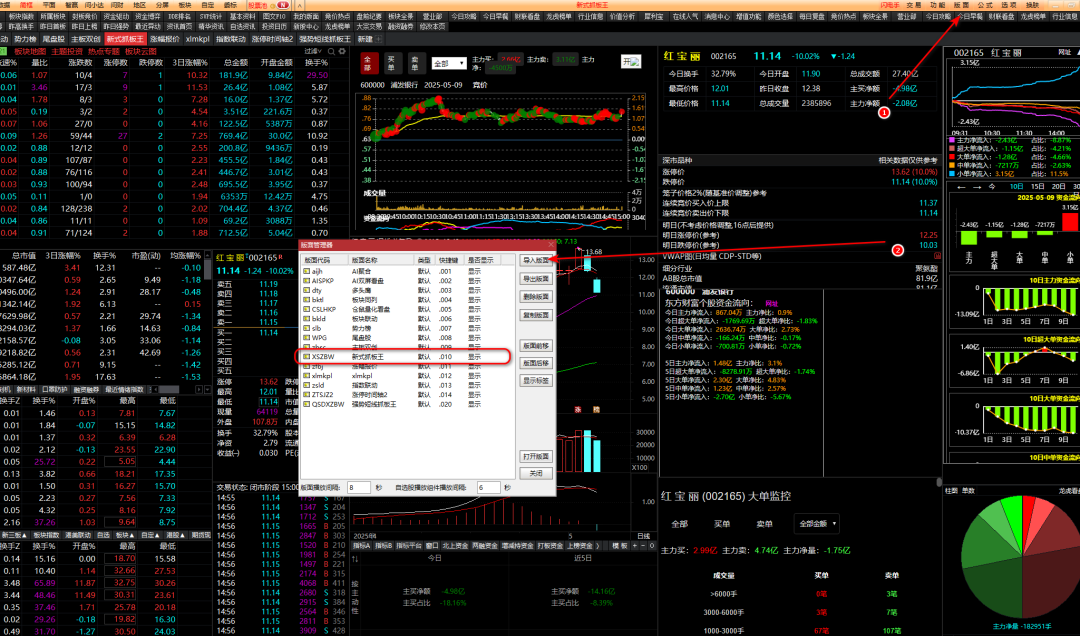The height and width of the screenshot is (636, 1080).
Task: Open the 全部金额 dropdown in 大单监控
Action: click(816, 524)
